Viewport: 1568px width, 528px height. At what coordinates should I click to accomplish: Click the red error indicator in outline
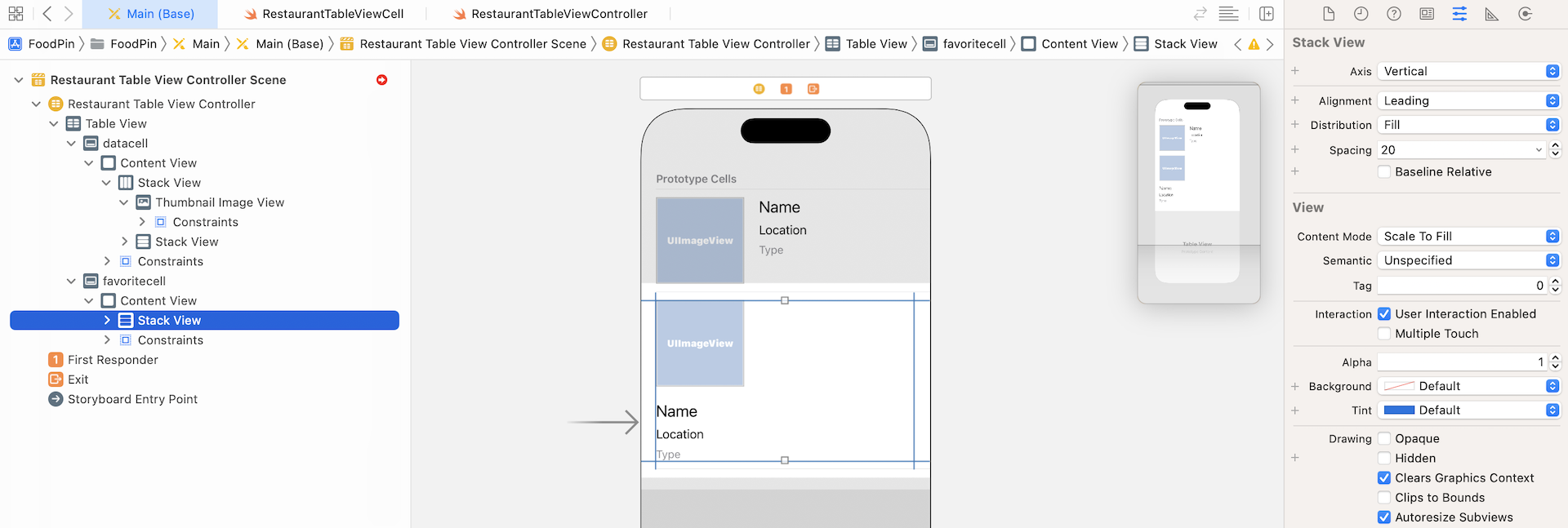click(381, 80)
